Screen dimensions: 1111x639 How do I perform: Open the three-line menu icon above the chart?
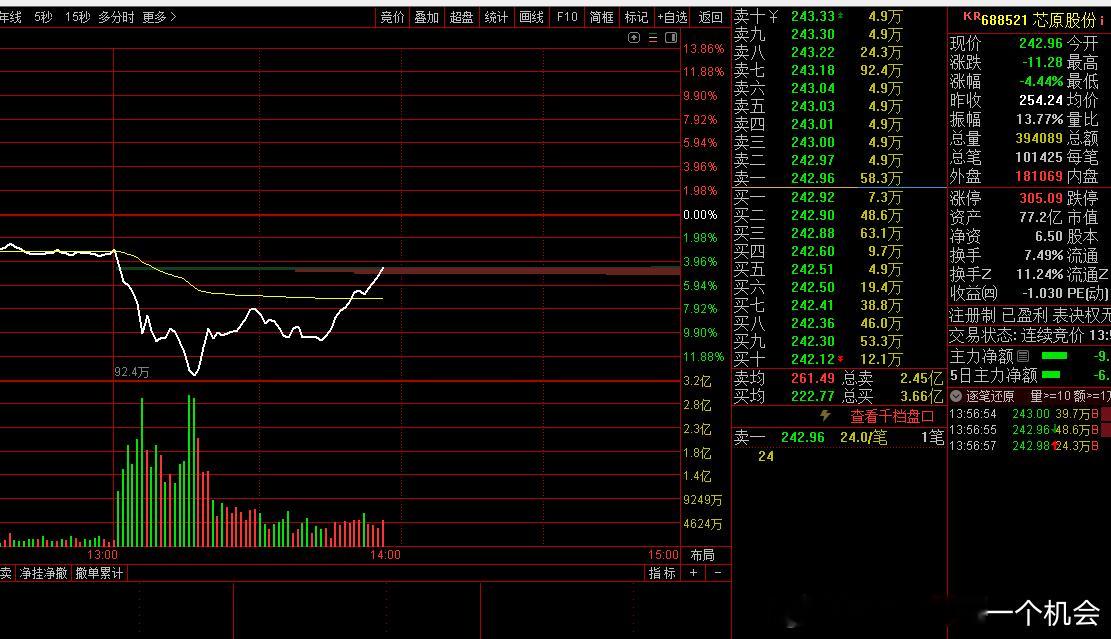tap(653, 38)
